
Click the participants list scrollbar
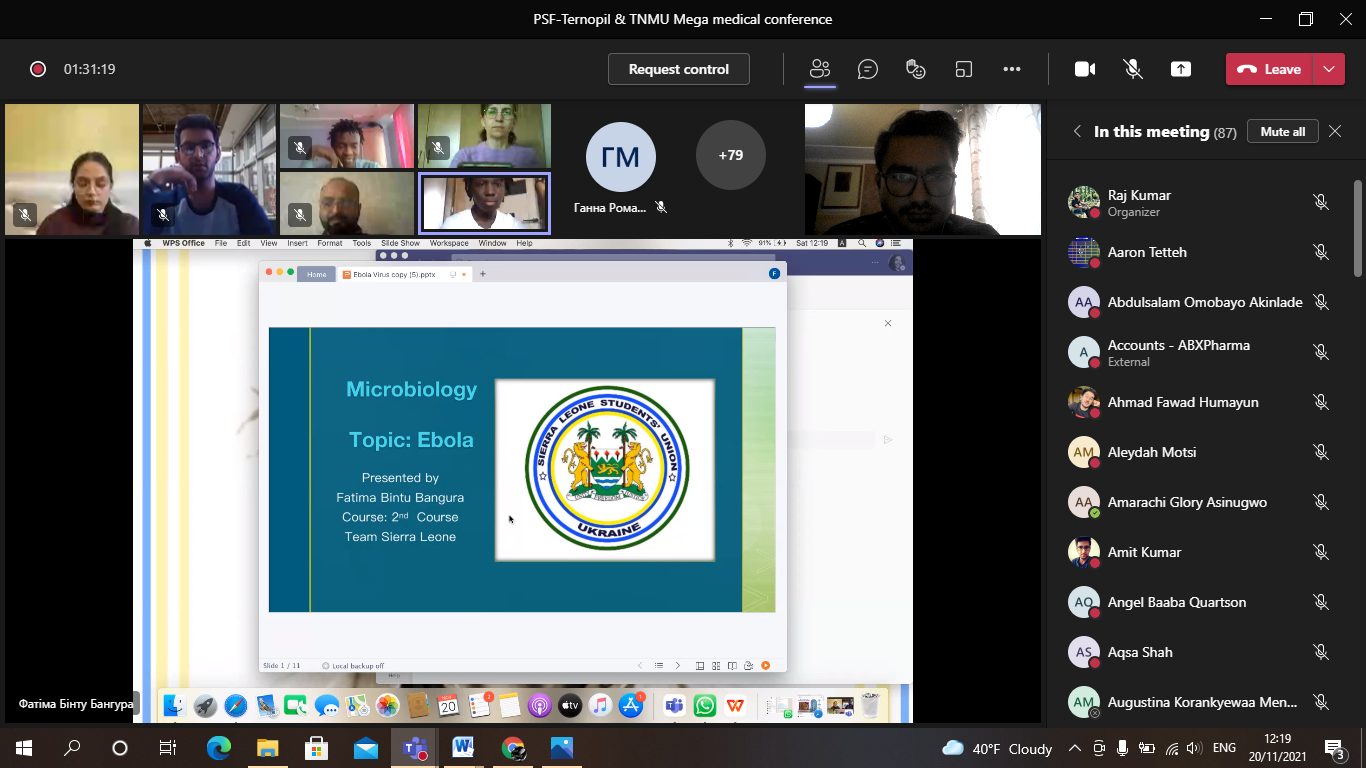click(x=1357, y=230)
